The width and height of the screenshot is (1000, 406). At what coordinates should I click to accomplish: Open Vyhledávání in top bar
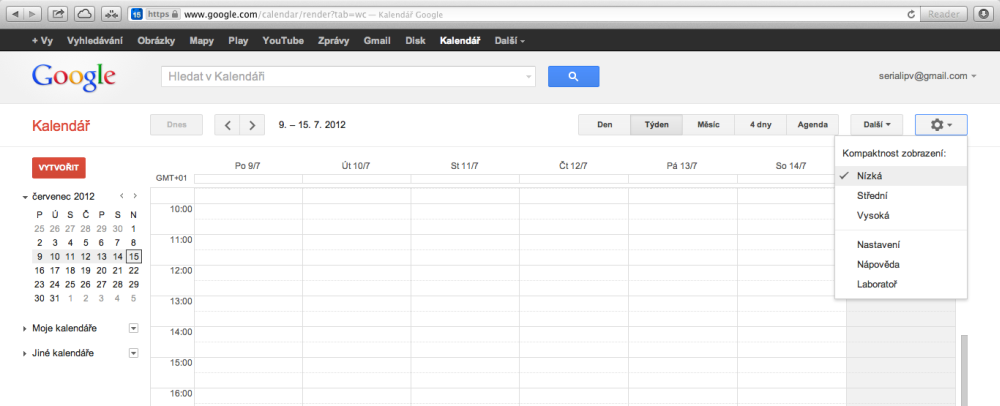[x=94, y=40]
